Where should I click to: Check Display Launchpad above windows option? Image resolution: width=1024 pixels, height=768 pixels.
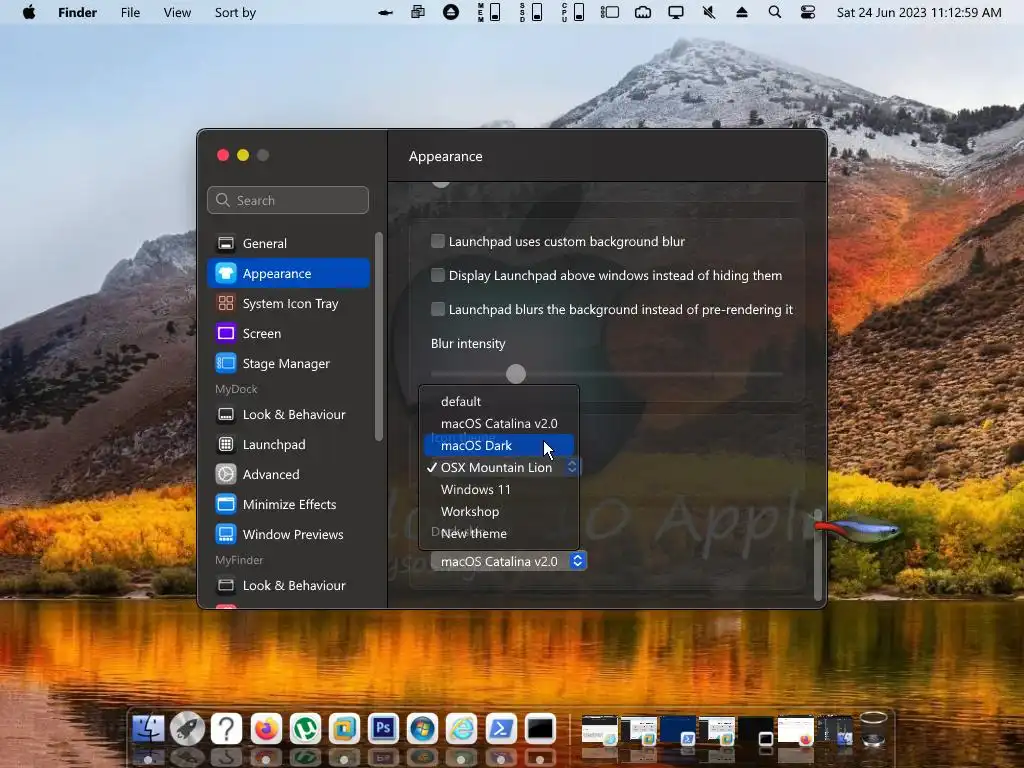pos(438,275)
